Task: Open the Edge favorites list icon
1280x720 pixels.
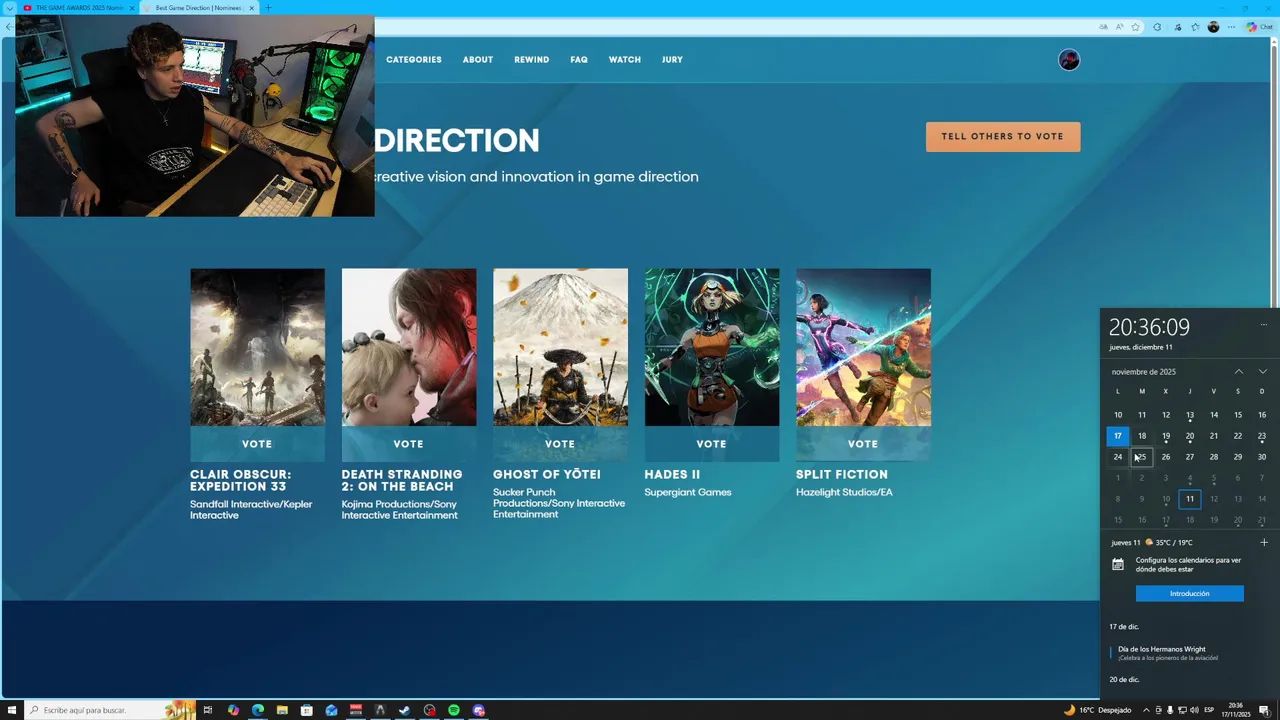Action: click(1195, 27)
